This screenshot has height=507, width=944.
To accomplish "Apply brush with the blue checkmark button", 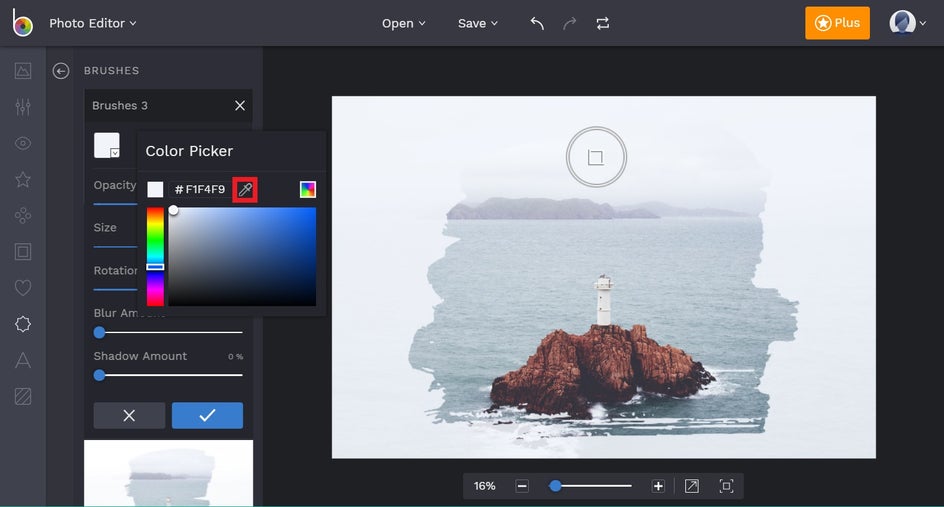I will 207,415.
